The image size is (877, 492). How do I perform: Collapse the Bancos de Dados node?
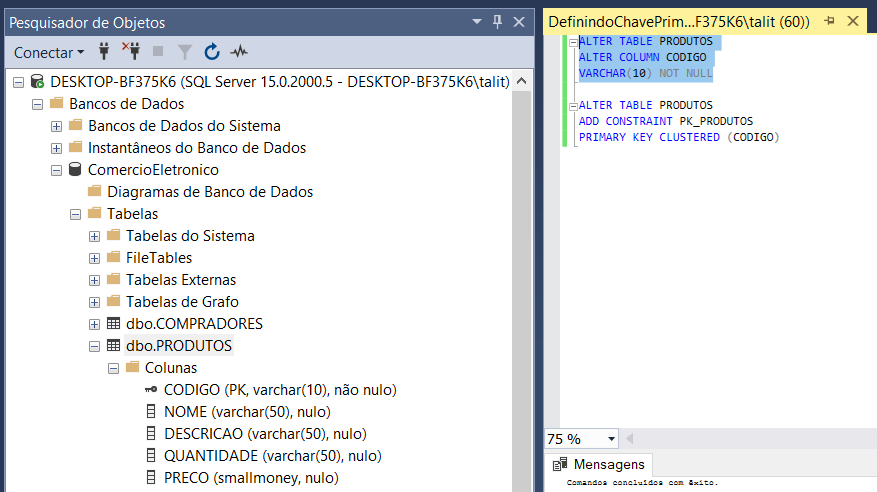37,104
